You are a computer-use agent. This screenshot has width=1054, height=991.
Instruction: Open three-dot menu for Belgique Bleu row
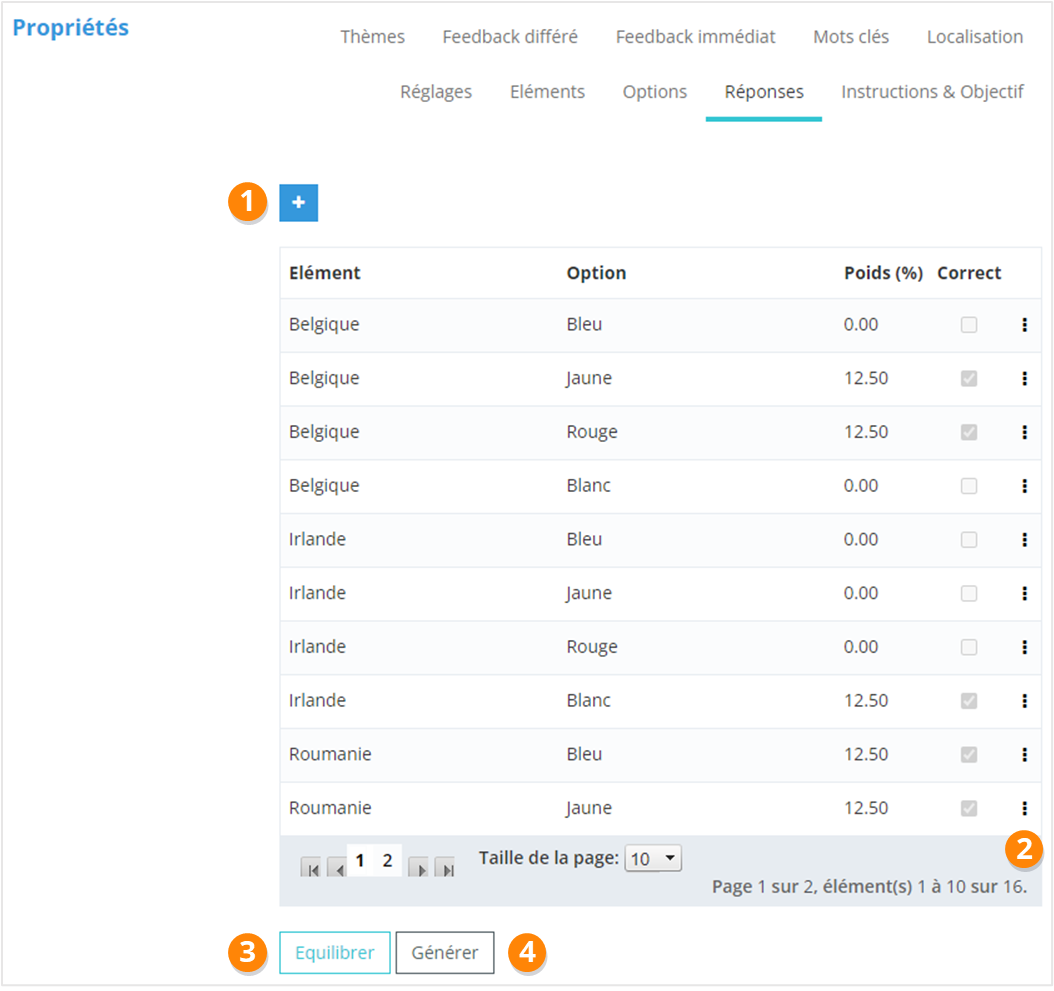1024,325
